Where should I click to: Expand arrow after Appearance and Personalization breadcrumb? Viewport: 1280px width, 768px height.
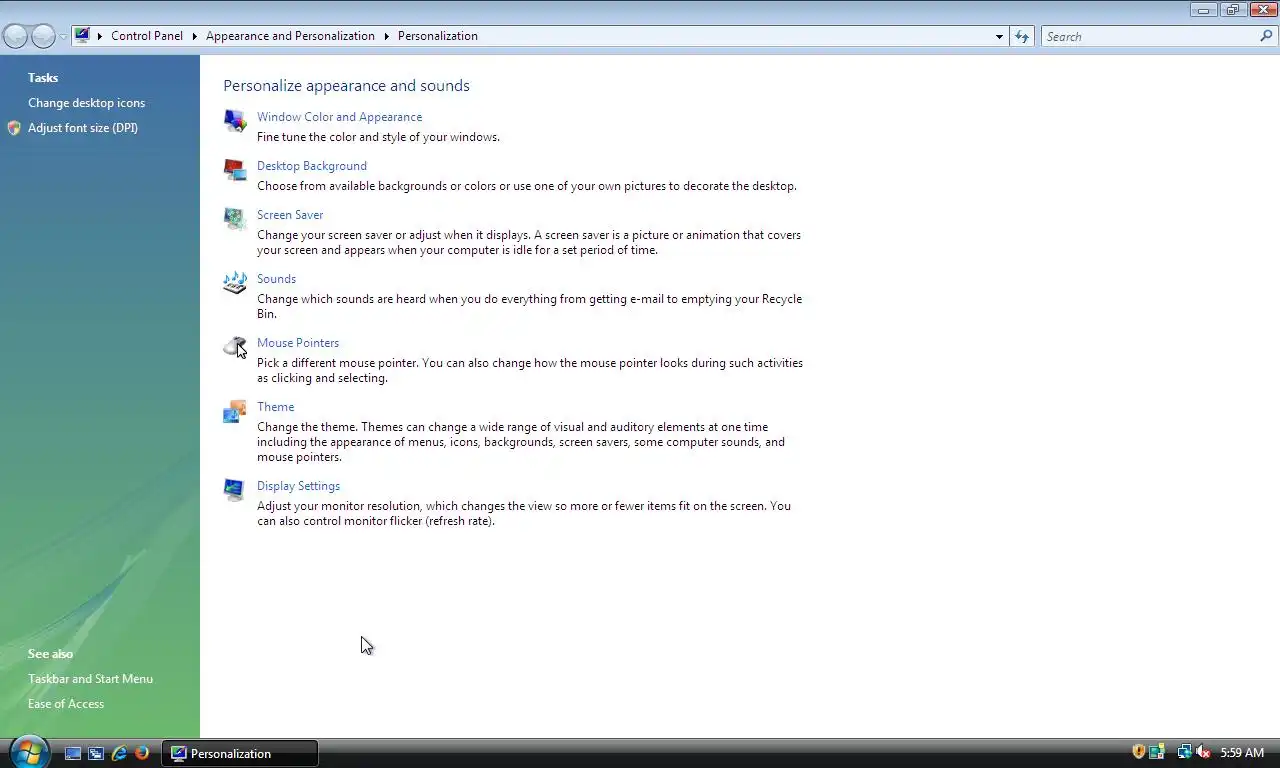[x=386, y=36]
